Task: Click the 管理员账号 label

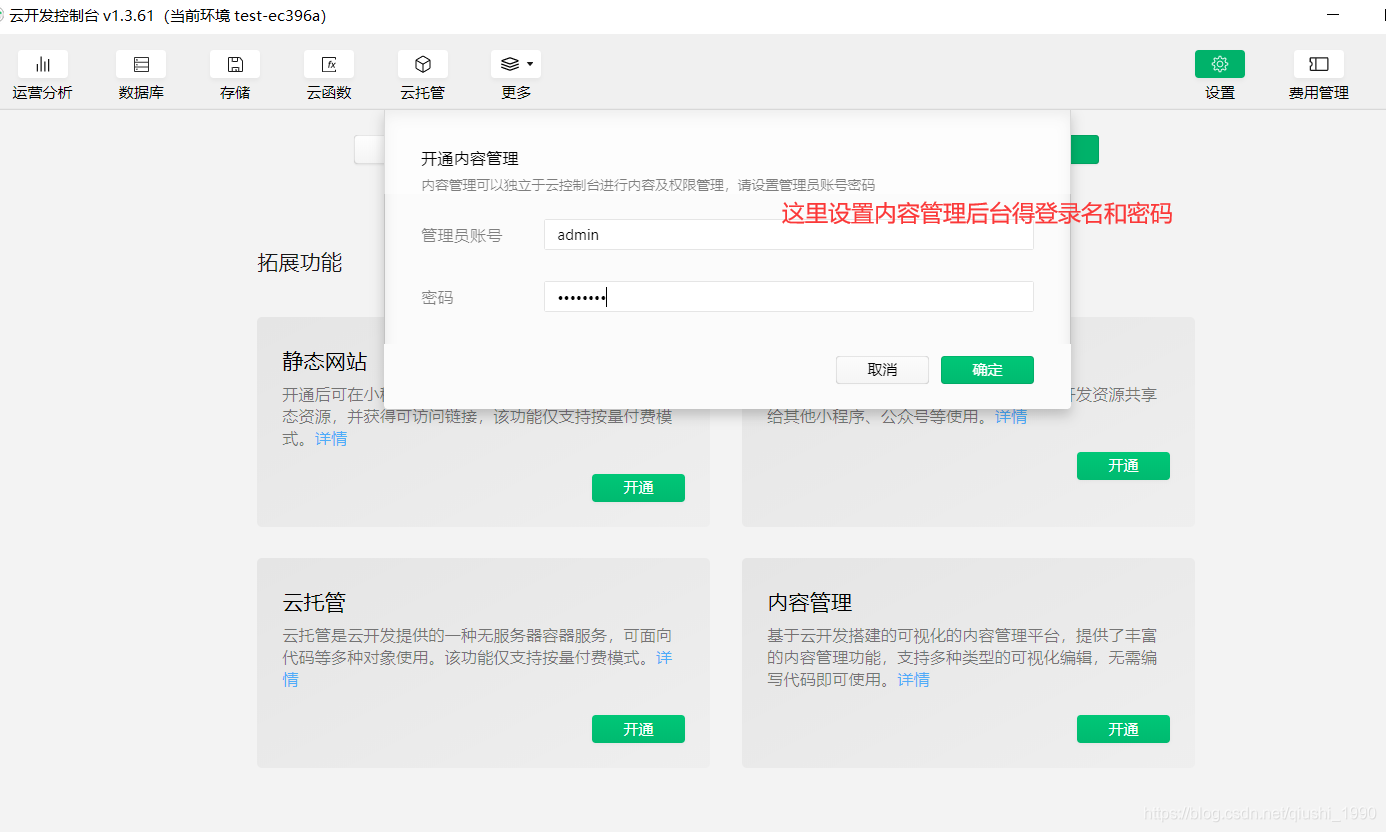Action: point(462,236)
